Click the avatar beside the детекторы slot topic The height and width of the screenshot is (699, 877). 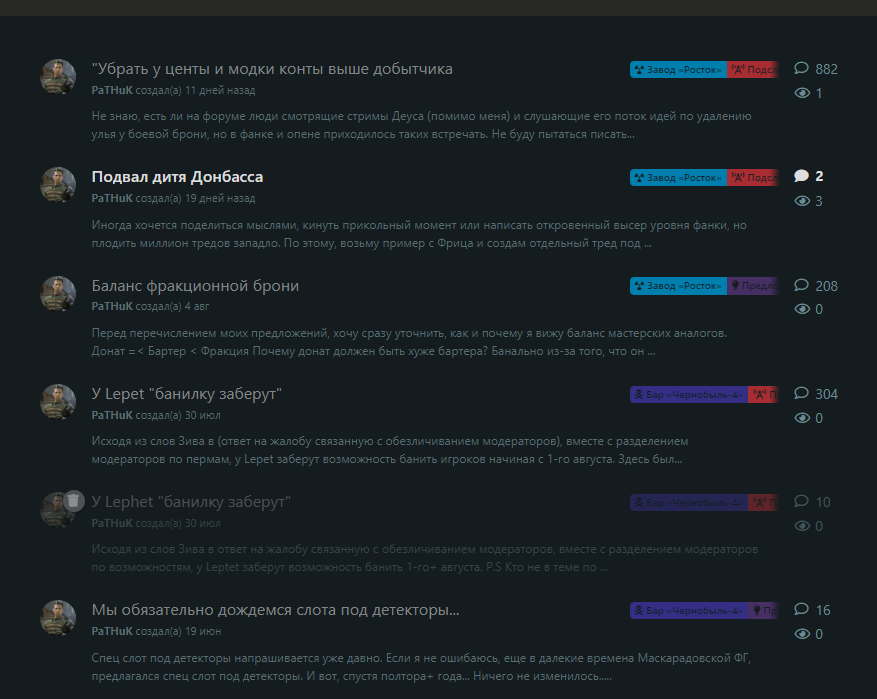point(57,617)
